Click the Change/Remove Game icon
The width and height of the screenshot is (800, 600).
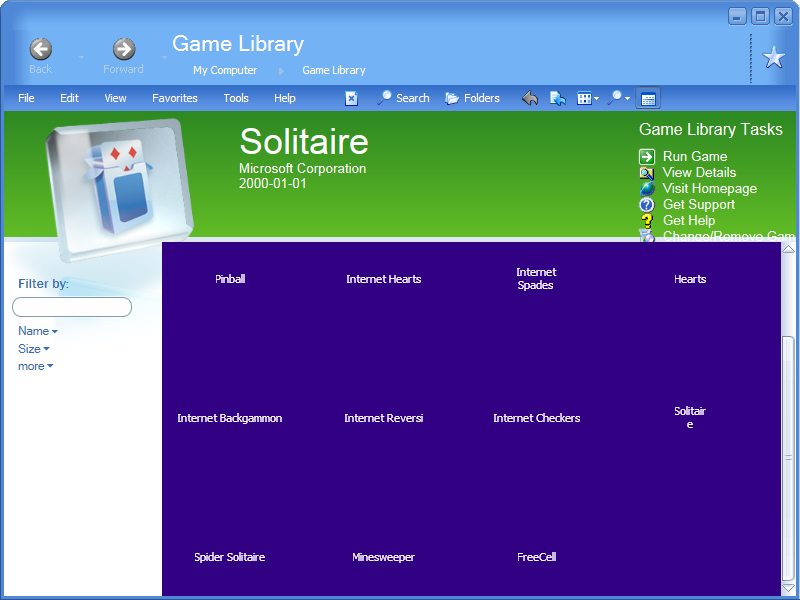649,236
